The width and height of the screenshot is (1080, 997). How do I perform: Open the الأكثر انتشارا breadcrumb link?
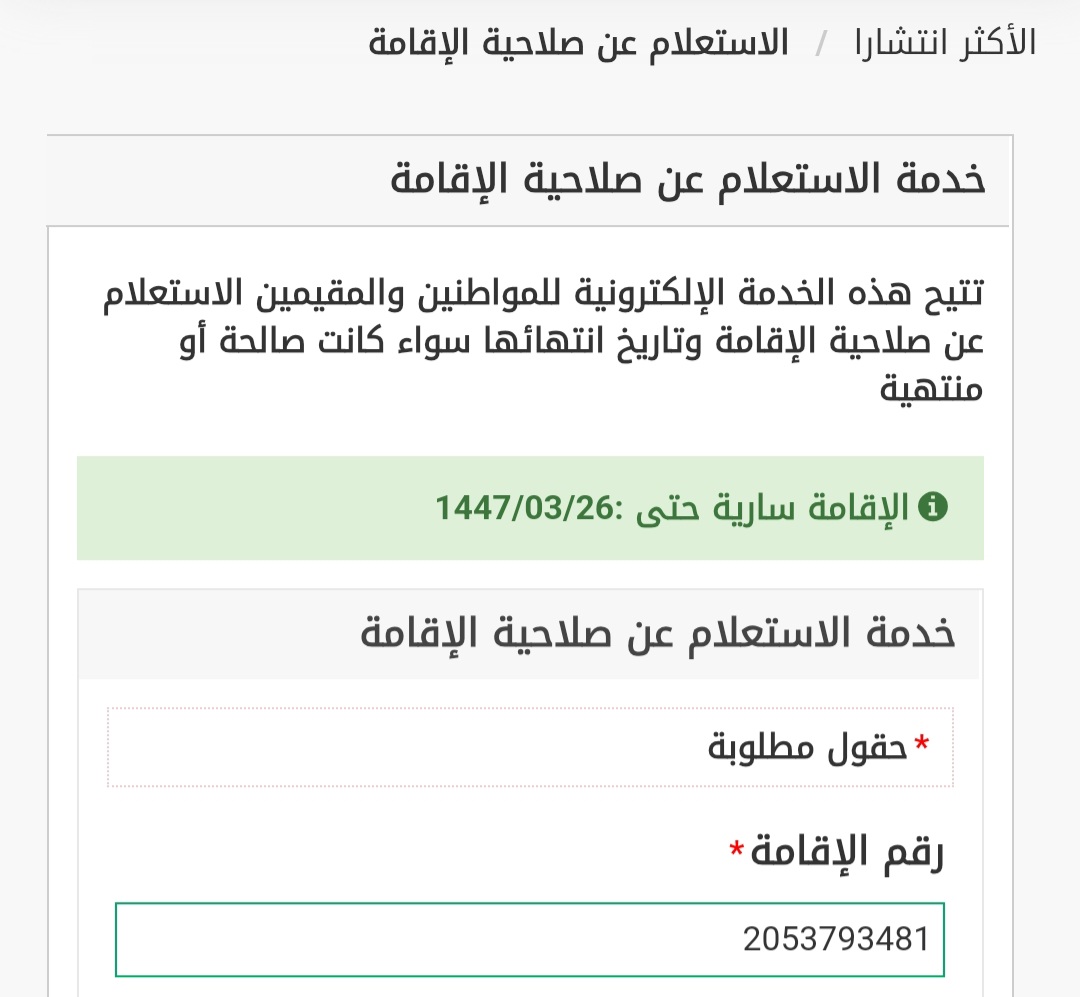coord(944,44)
